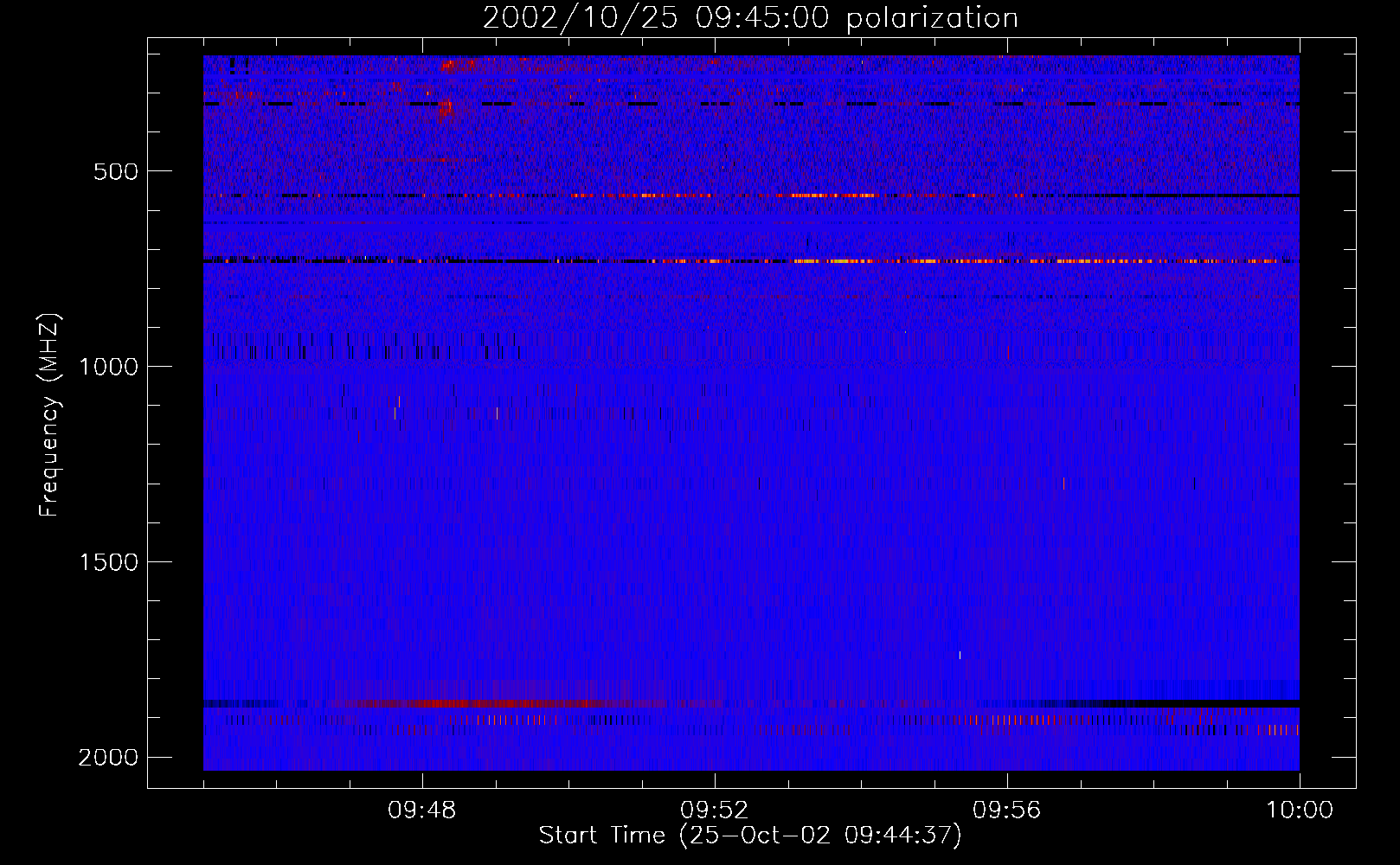Click the "Frequency (MHZ)" axis label
The width and height of the screenshot is (1400, 865).
pyautogui.click(x=49, y=415)
